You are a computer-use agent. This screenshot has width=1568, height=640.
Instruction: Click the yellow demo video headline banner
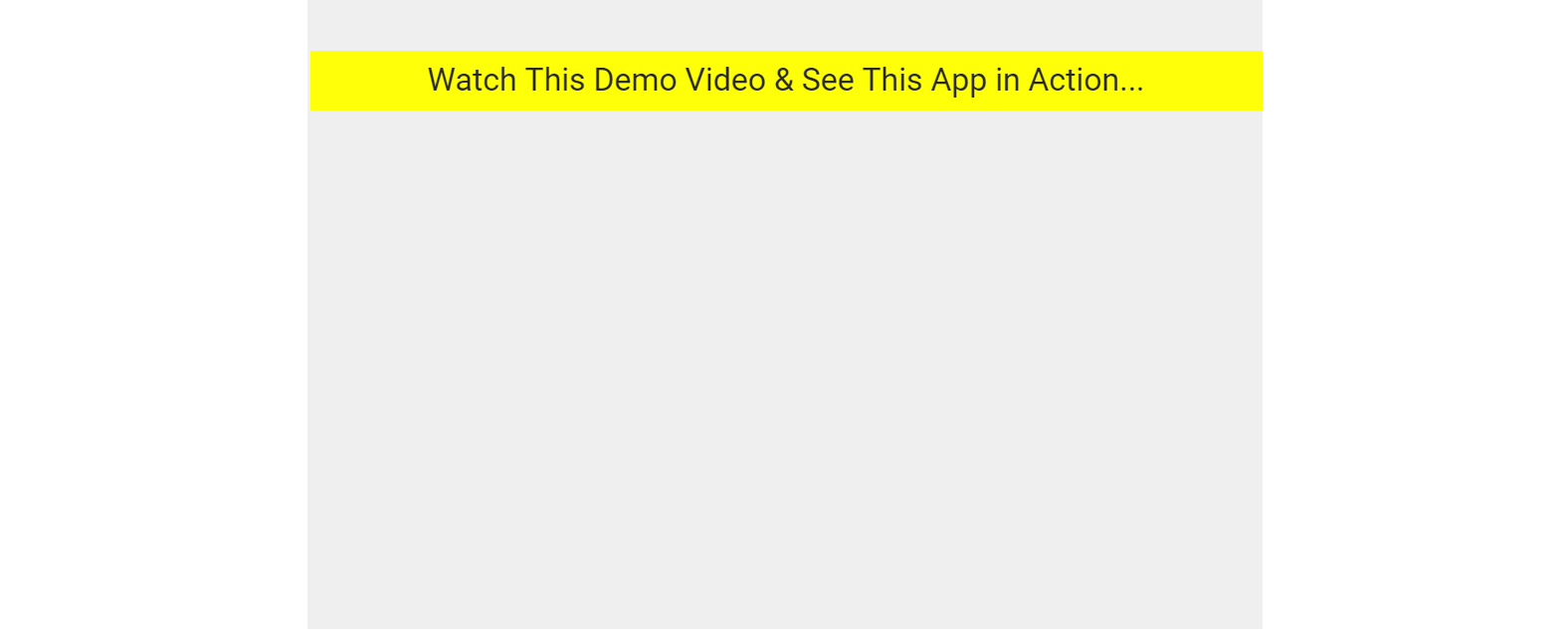(x=786, y=81)
